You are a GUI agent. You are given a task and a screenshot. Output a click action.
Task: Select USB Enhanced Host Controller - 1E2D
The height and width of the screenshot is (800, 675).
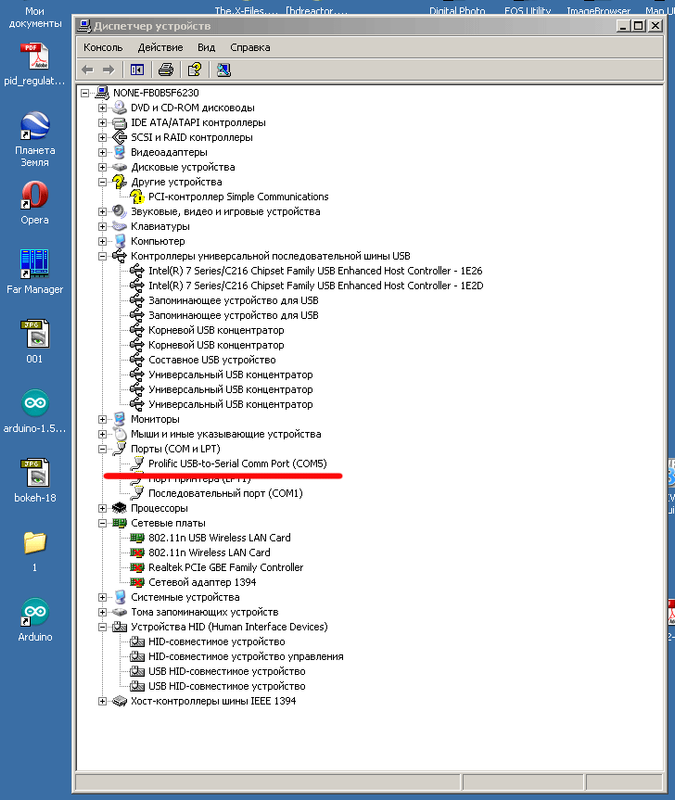[x=316, y=286]
